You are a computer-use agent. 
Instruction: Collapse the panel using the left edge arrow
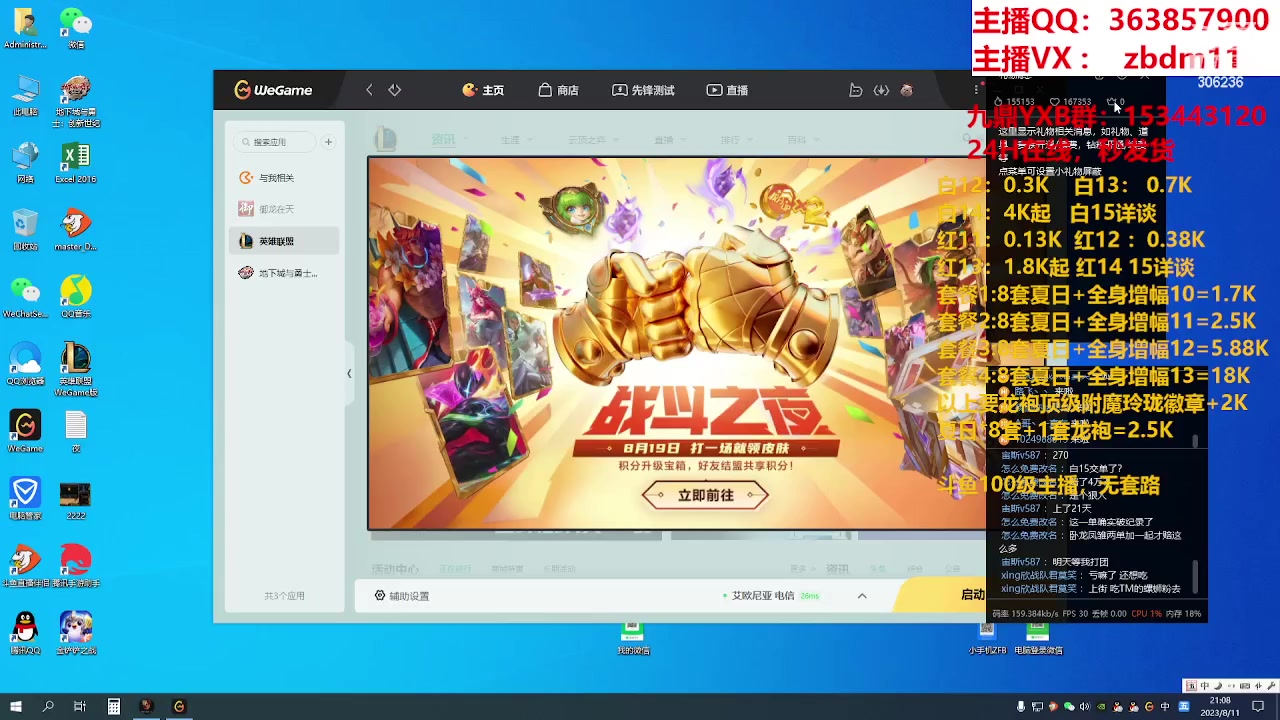click(x=349, y=373)
